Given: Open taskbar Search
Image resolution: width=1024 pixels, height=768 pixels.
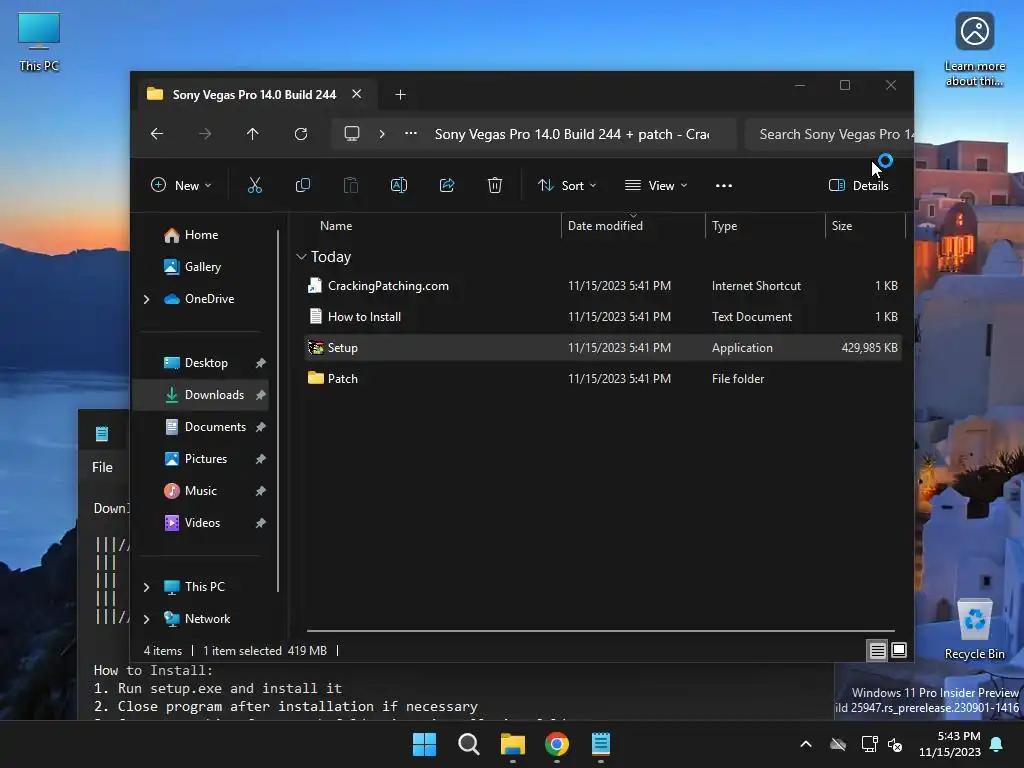Looking at the screenshot, I should point(469,744).
